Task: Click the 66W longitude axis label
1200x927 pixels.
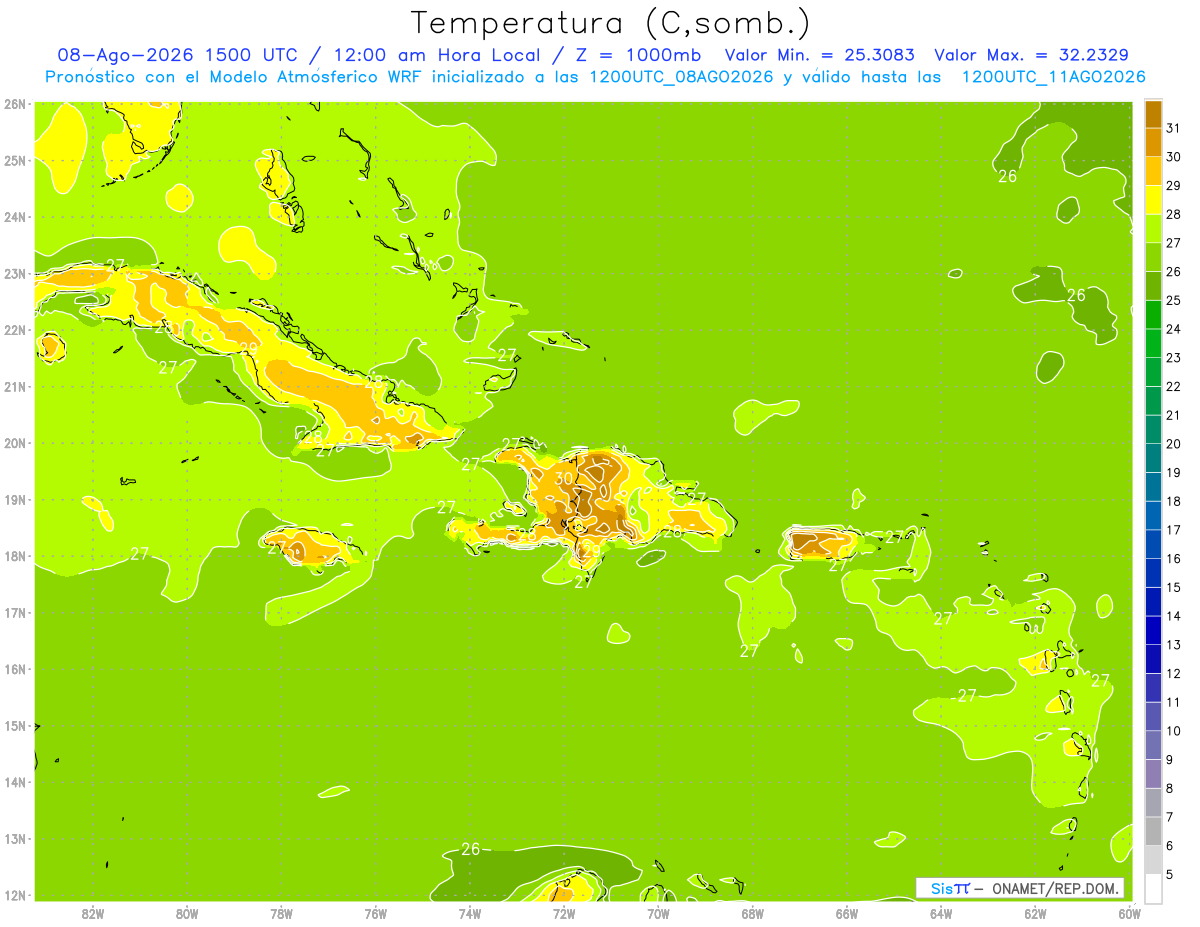Action: tap(846, 912)
